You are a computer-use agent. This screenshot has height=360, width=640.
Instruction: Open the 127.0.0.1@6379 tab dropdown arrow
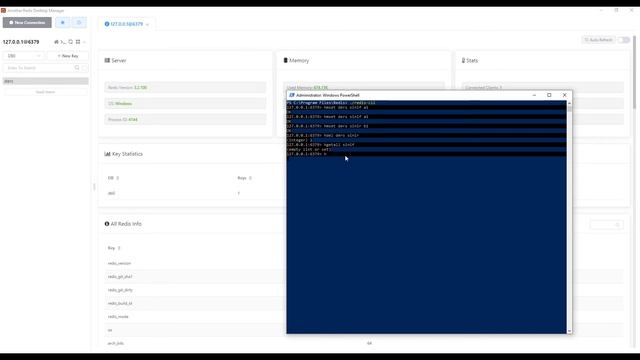pos(147,24)
